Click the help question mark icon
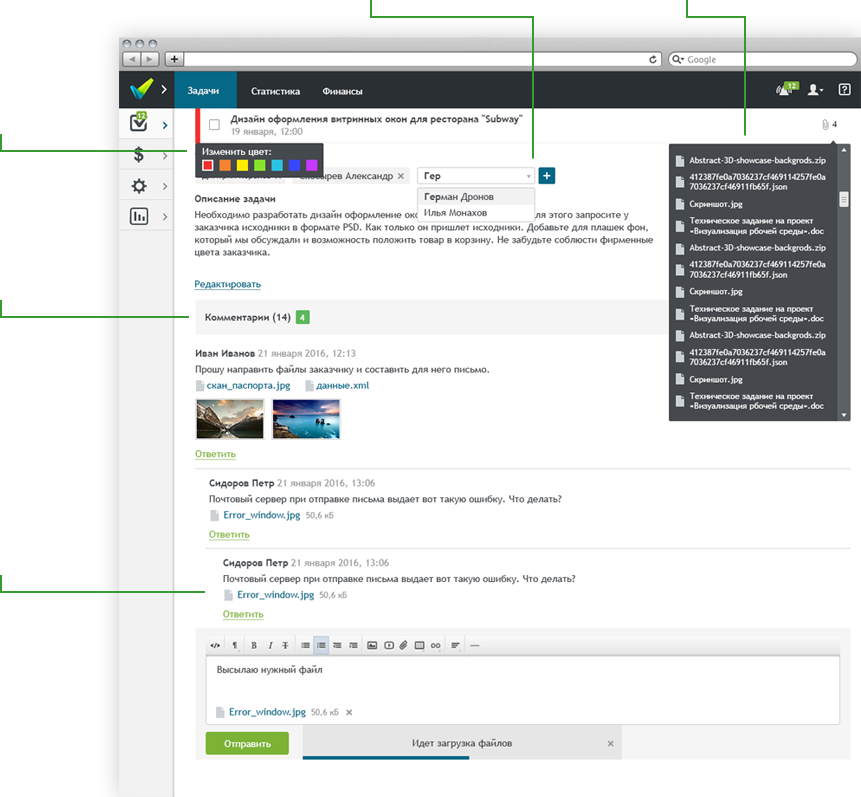Viewport: 861px width, 797px height. (x=844, y=90)
